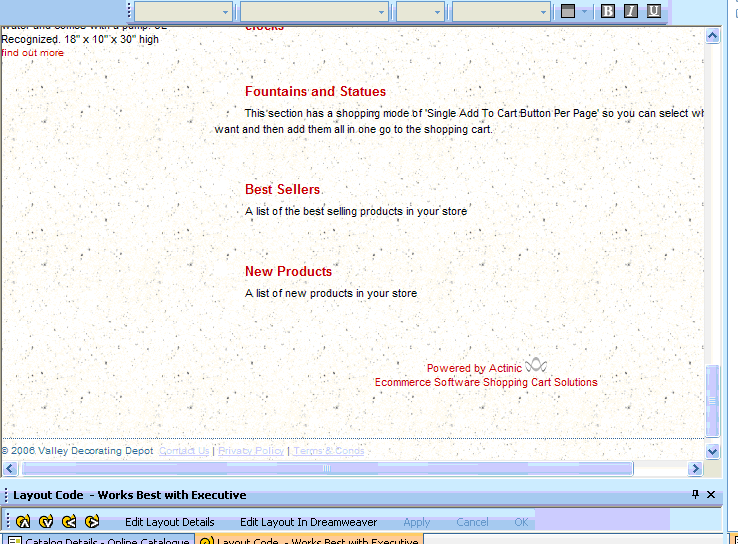738x544 pixels.
Task: Open the first toolbar combo box
Action: (x=184, y=12)
